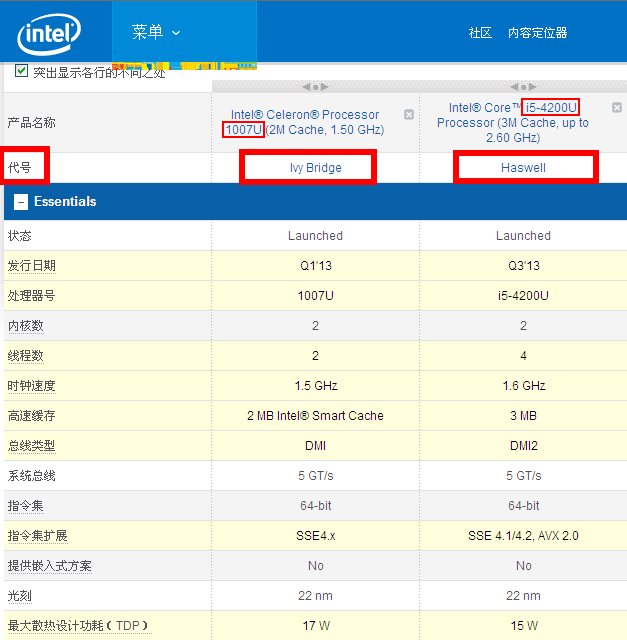627x640 pixels.
Task: Click the 总线类型 label
Action: click(31, 446)
